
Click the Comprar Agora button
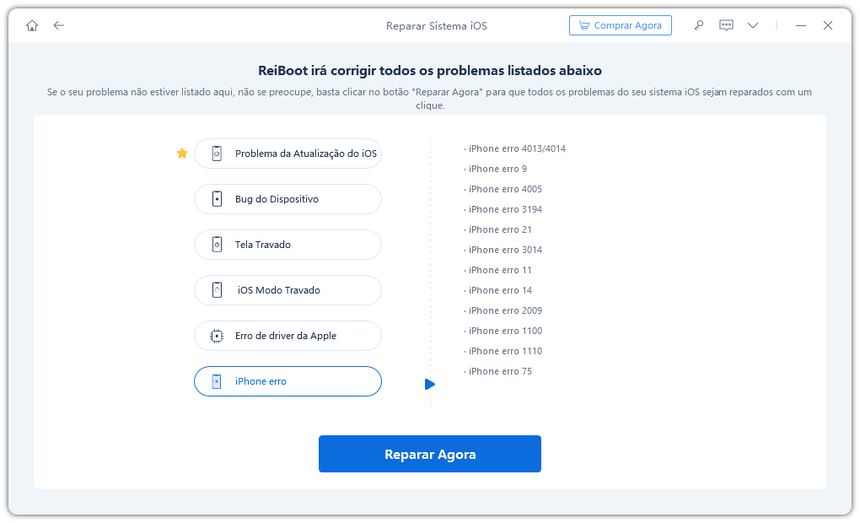620,25
